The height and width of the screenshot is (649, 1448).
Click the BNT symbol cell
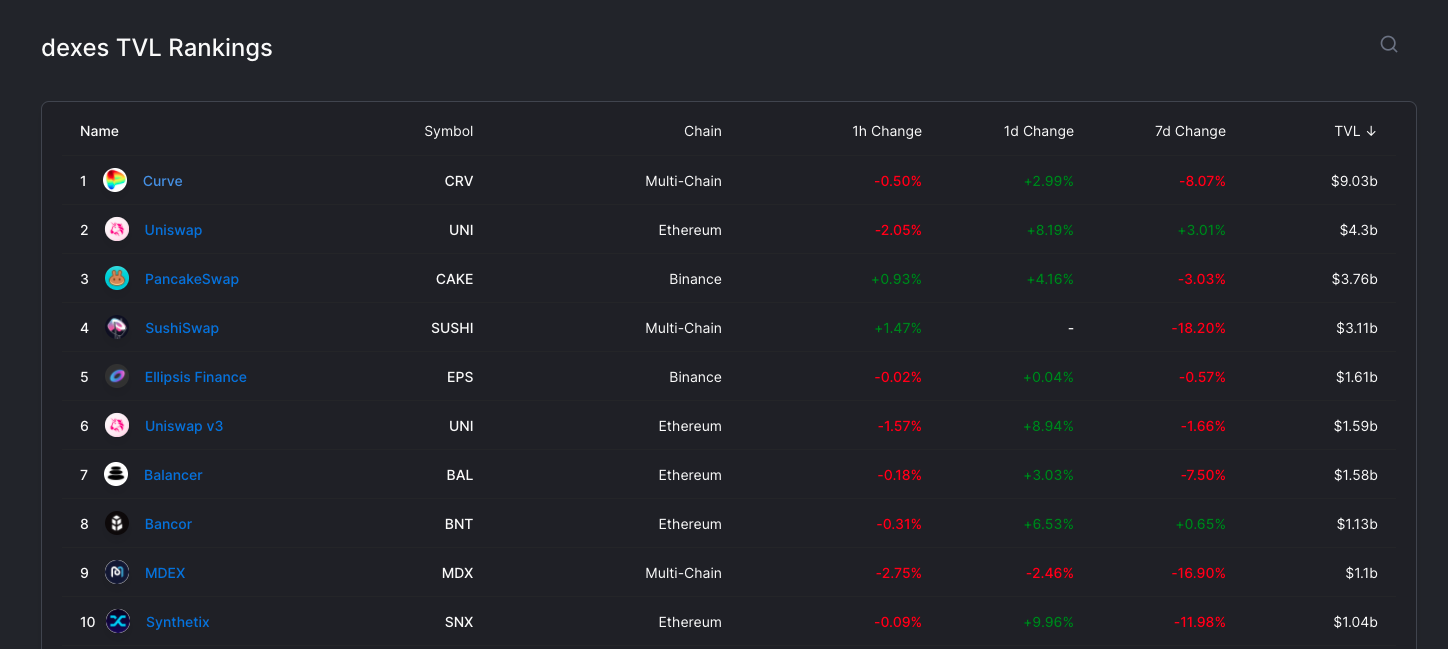pyautogui.click(x=459, y=524)
